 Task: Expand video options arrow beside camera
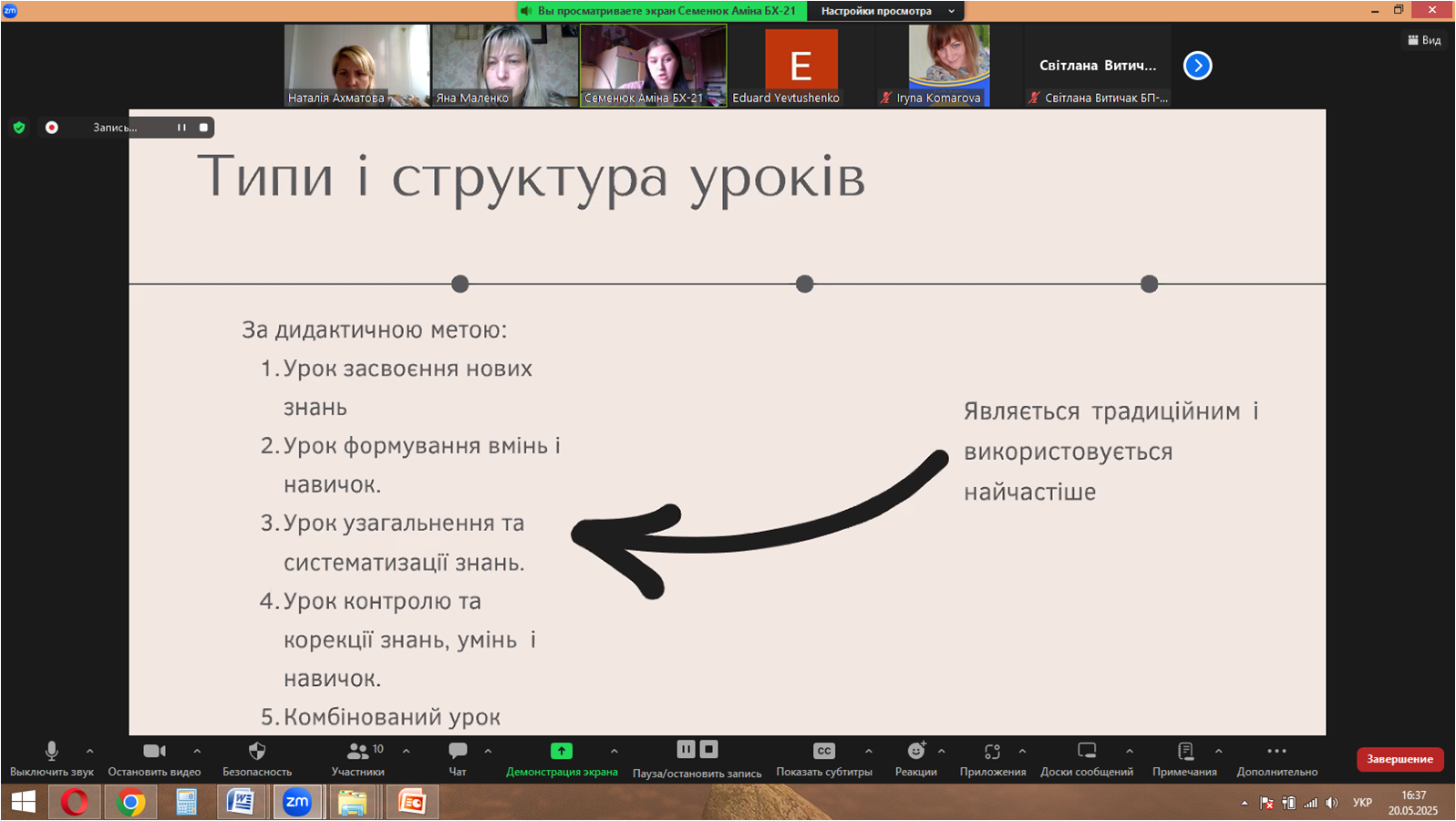(197, 751)
